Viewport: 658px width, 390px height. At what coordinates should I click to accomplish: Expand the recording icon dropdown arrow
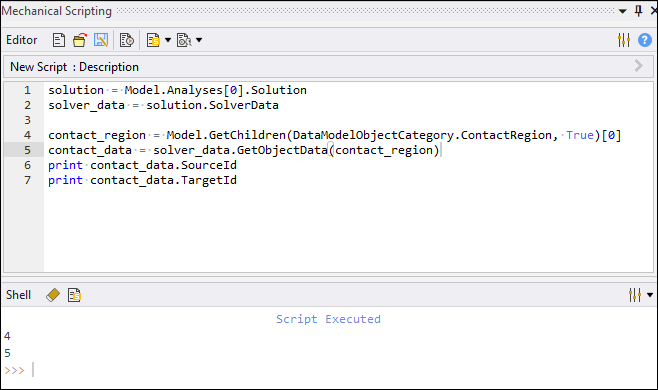tap(199, 40)
